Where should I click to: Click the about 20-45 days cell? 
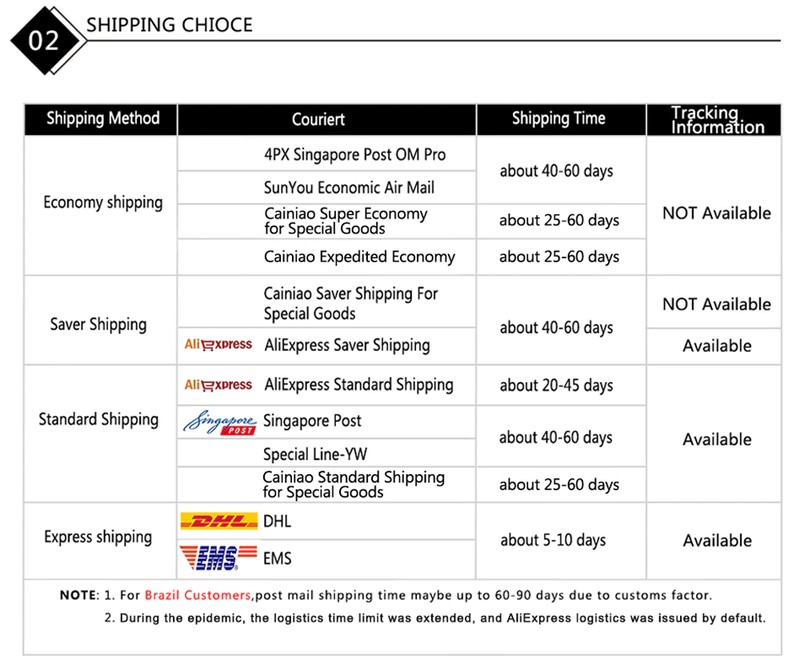(555, 385)
